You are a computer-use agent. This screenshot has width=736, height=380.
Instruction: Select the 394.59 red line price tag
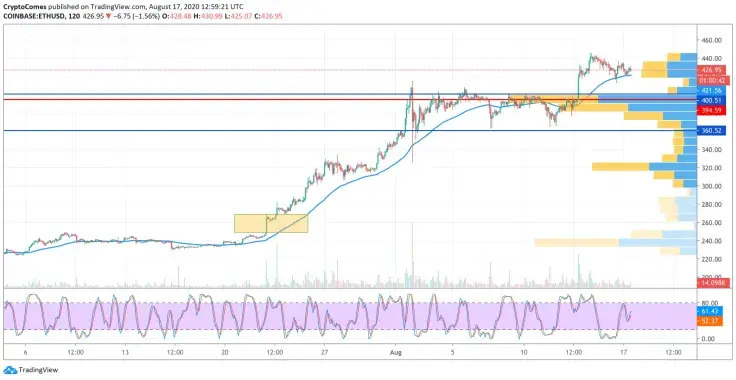712,110
